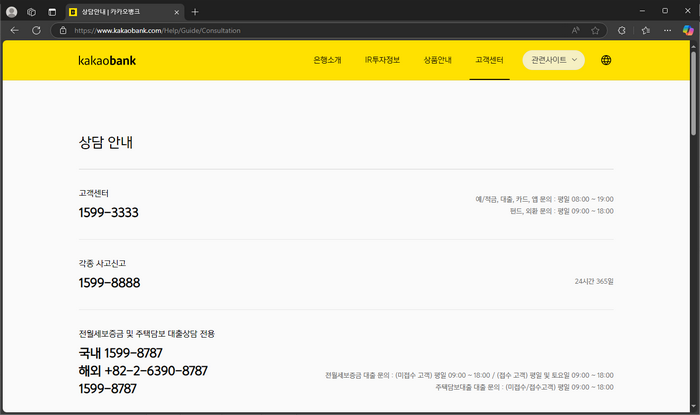Refresh the page with reload icon
700x415 pixels.
(x=36, y=30)
